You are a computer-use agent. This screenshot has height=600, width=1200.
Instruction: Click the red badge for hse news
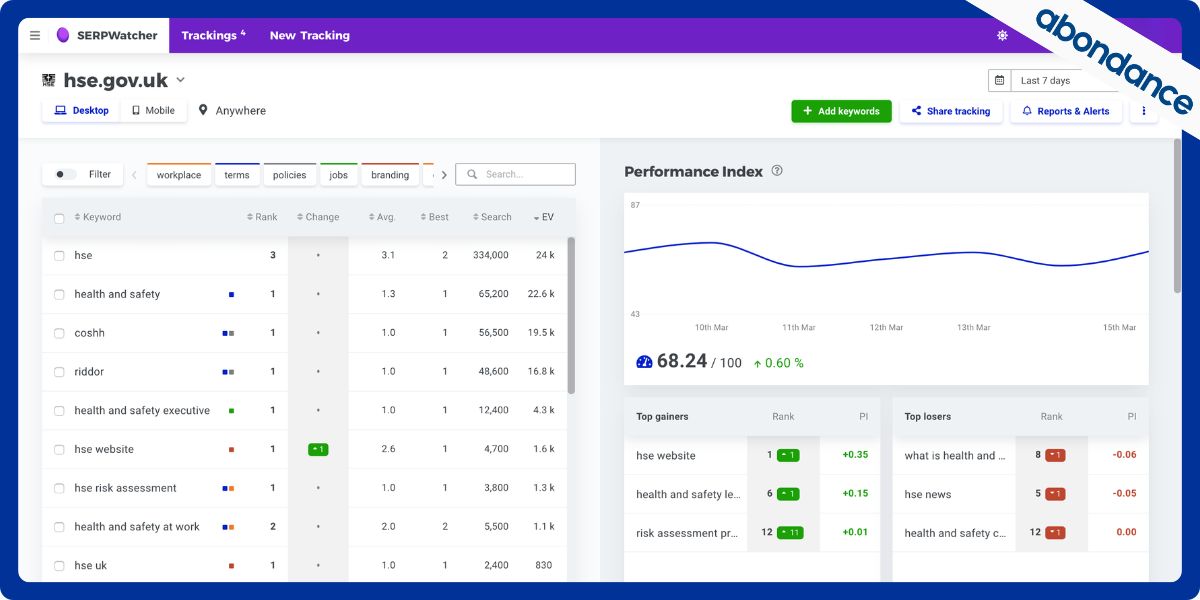[x=1056, y=493]
